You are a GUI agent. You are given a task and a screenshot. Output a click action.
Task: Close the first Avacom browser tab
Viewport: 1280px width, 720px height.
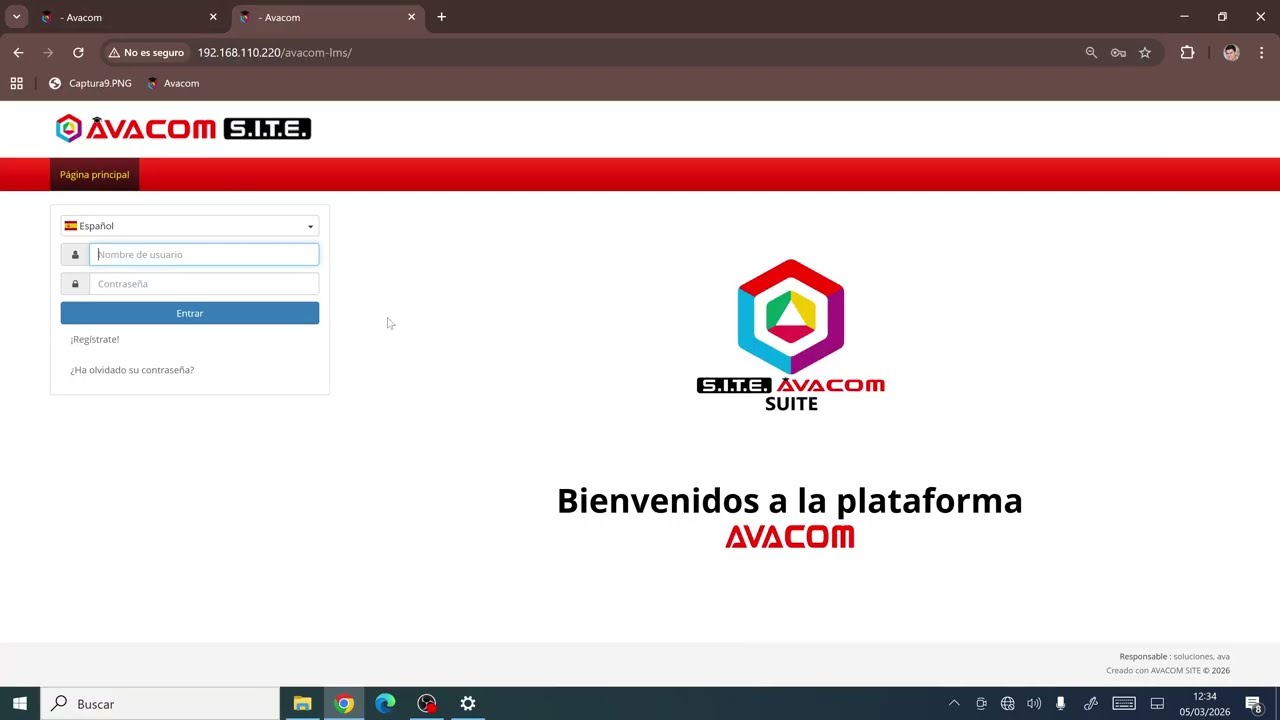point(213,17)
